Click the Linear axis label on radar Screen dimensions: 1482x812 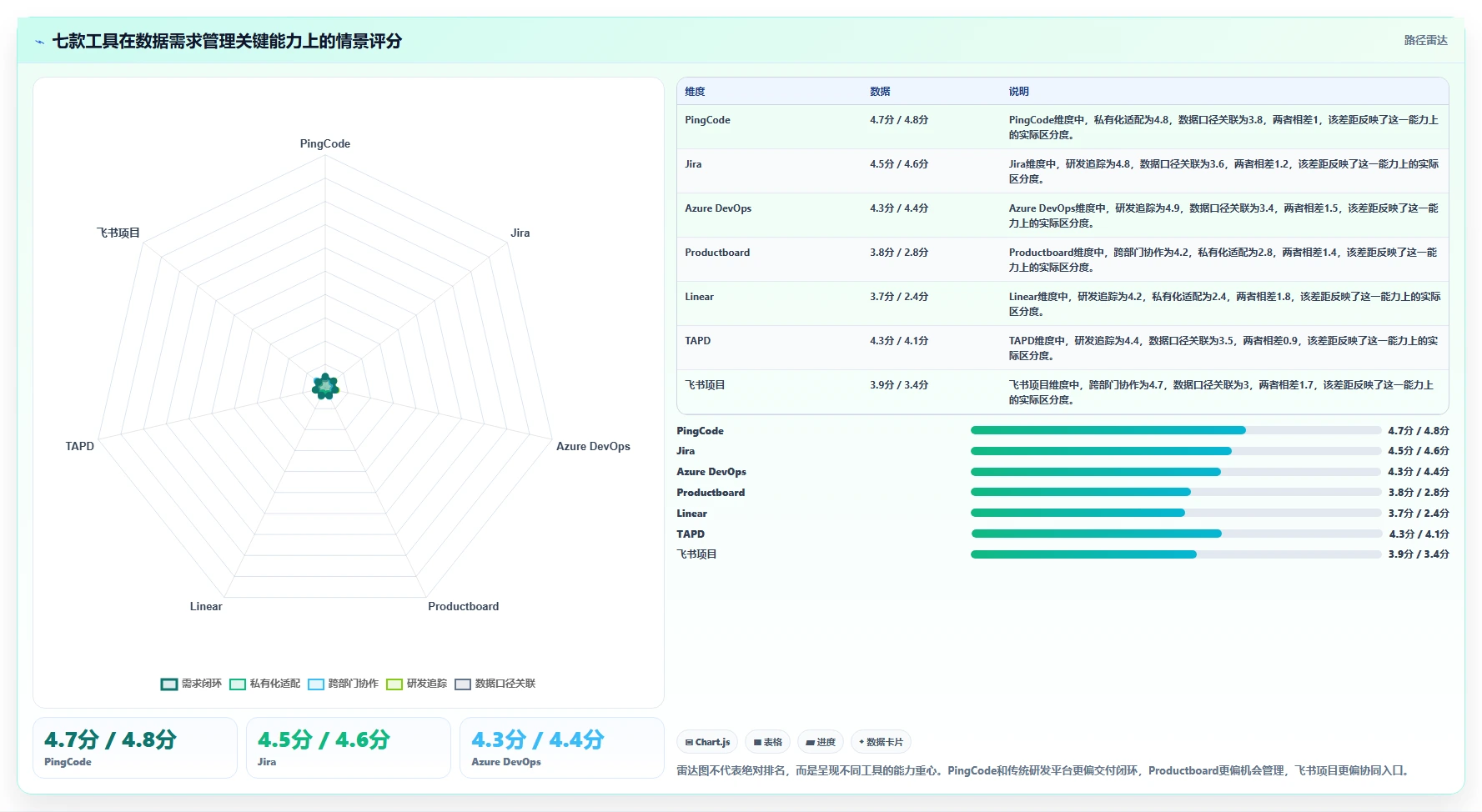tap(206, 606)
